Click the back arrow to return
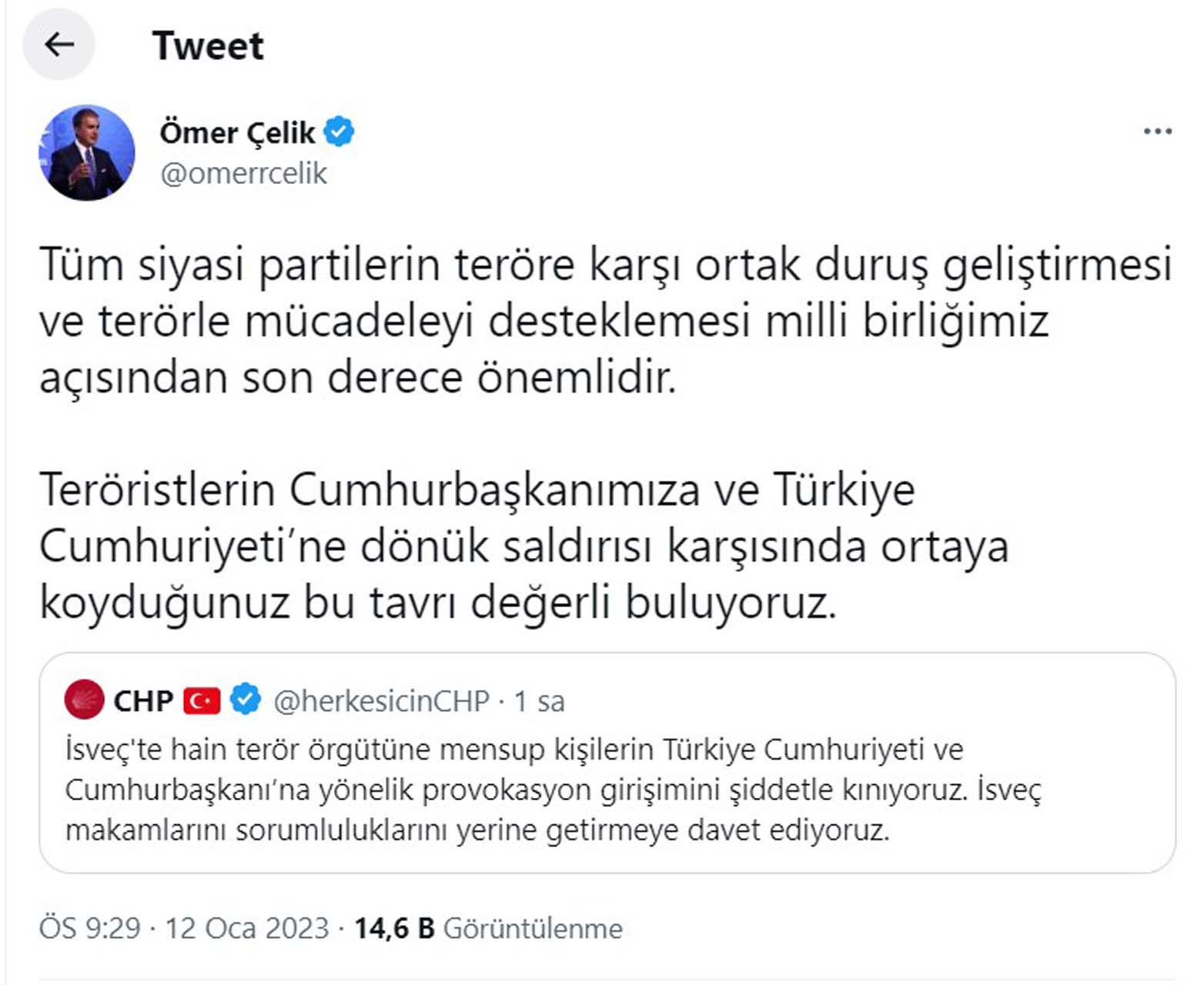The image size is (1204, 985). 59,46
